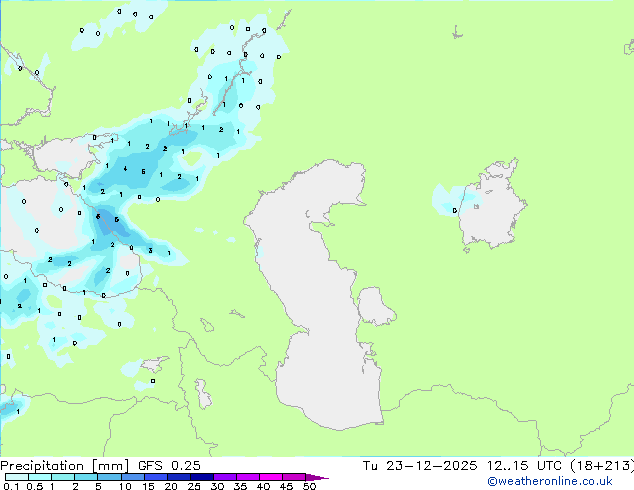Viewport: 634px width, 490px height.
Task: Click the '(18+213)' forecast run text
Action: tap(602, 466)
